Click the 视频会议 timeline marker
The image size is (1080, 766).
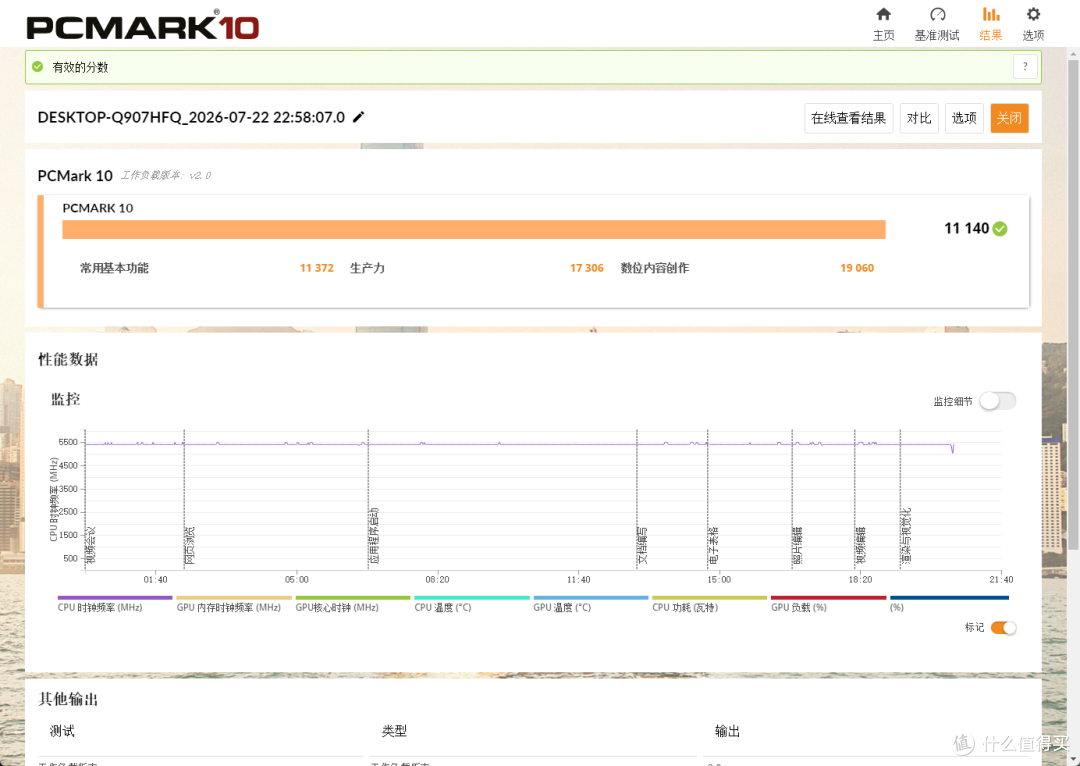[x=90, y=546]
